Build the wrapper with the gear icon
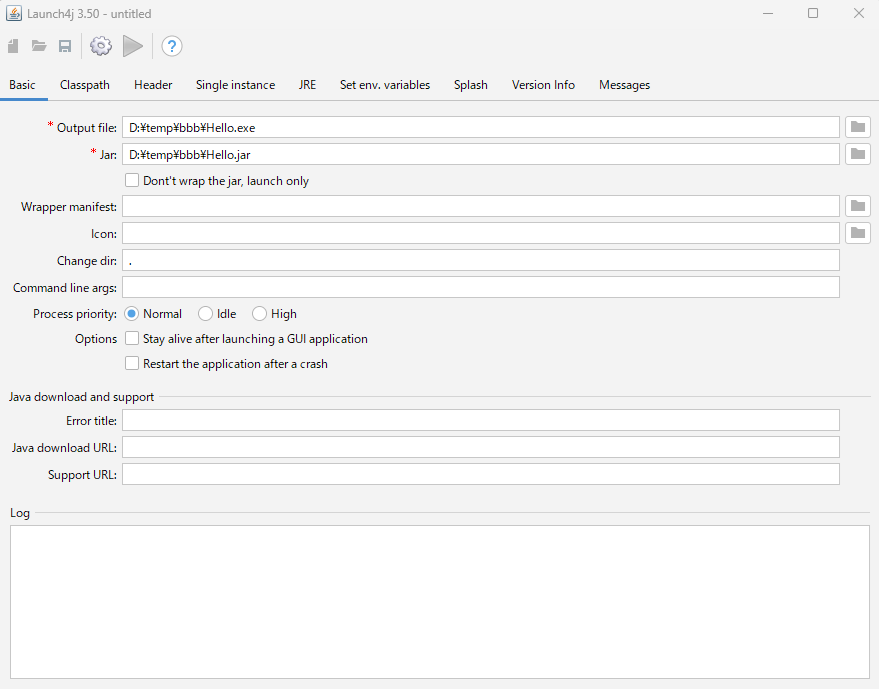 point(100,46)
